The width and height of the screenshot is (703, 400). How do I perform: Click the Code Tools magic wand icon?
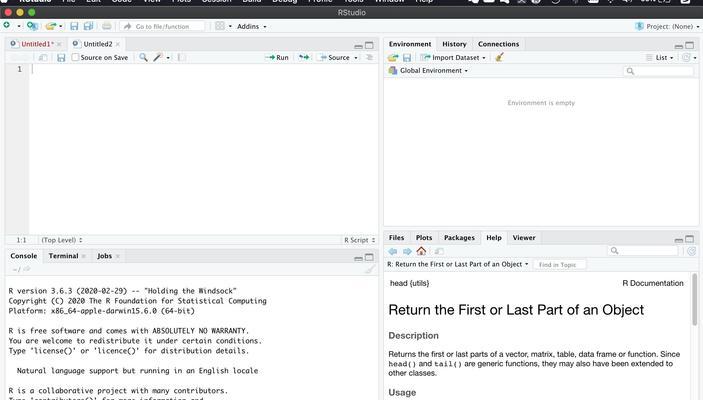pos(158,57)
